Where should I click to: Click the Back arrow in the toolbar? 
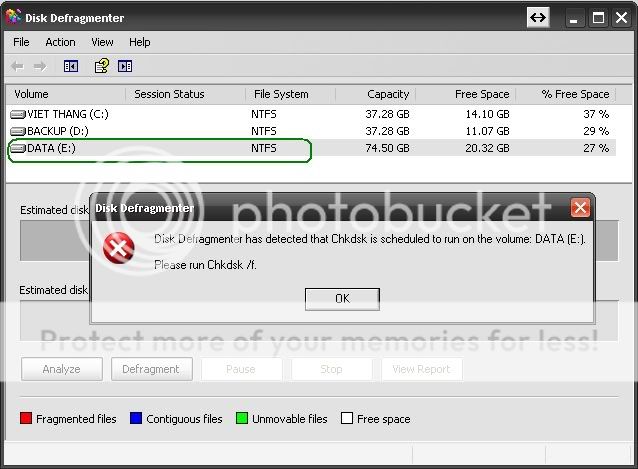tap(17, 66)
